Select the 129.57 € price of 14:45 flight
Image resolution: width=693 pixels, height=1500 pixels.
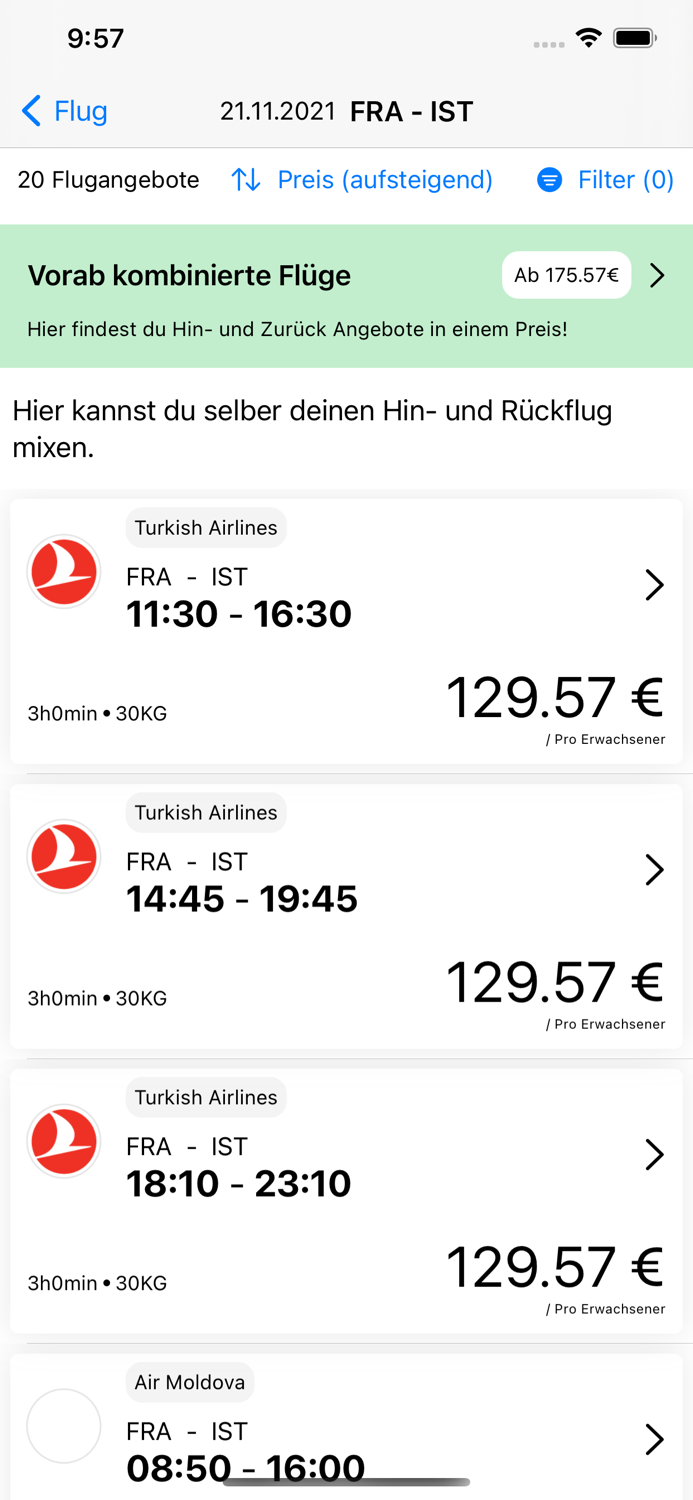tap(554, 982)
